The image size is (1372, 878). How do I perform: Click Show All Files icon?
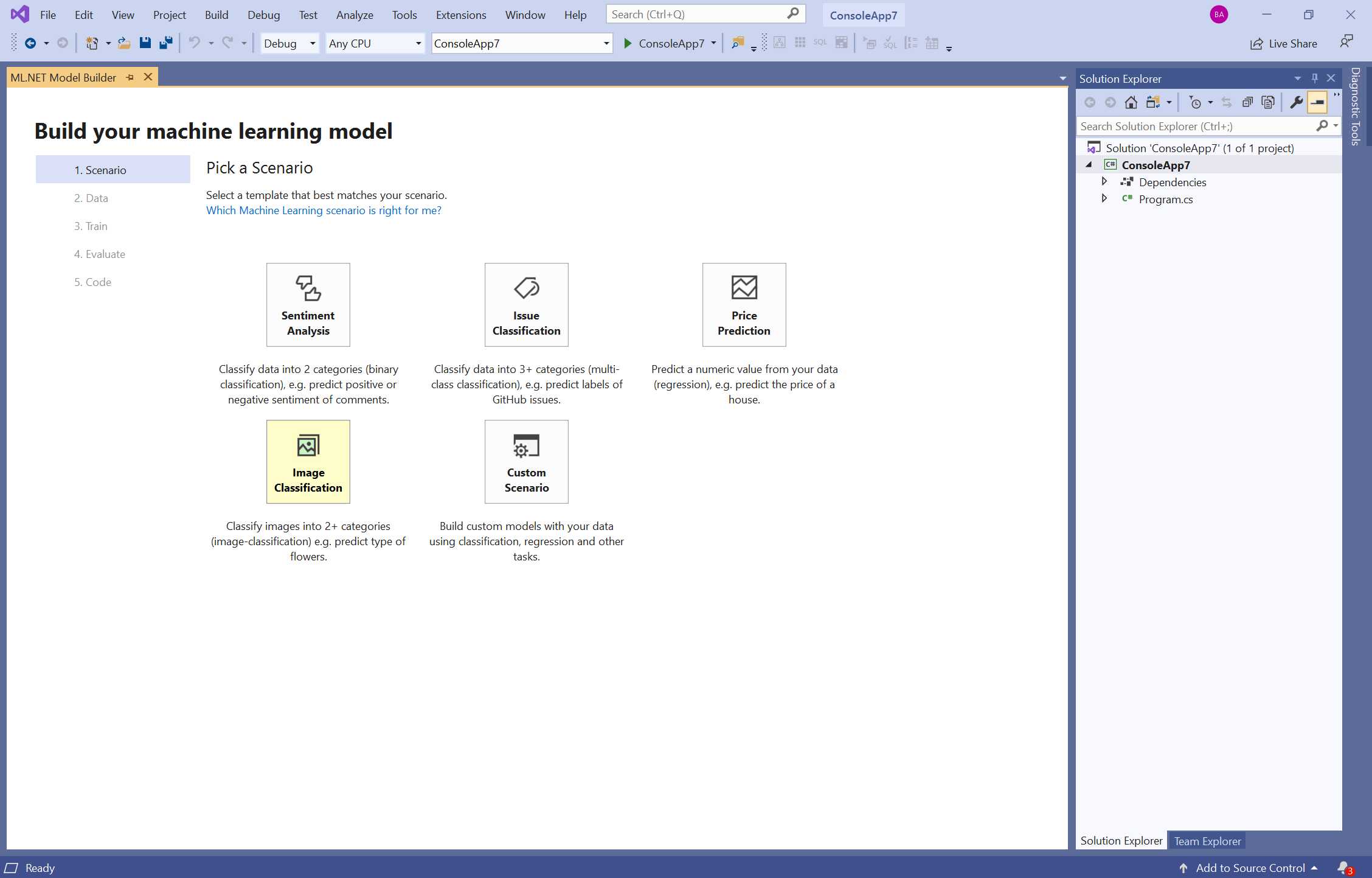[x=1268, y=102]
